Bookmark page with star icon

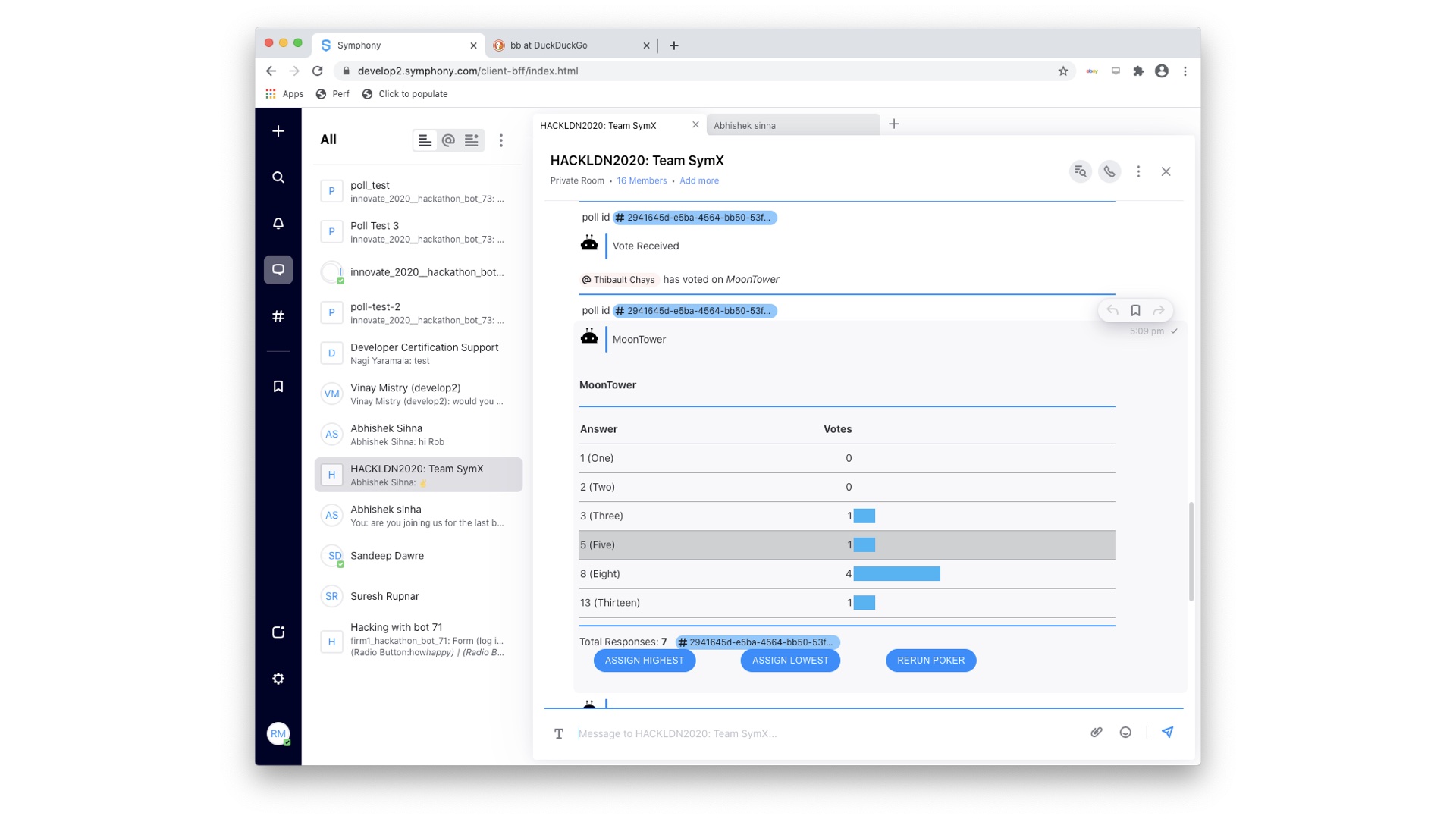click(x=1063, y=71)
